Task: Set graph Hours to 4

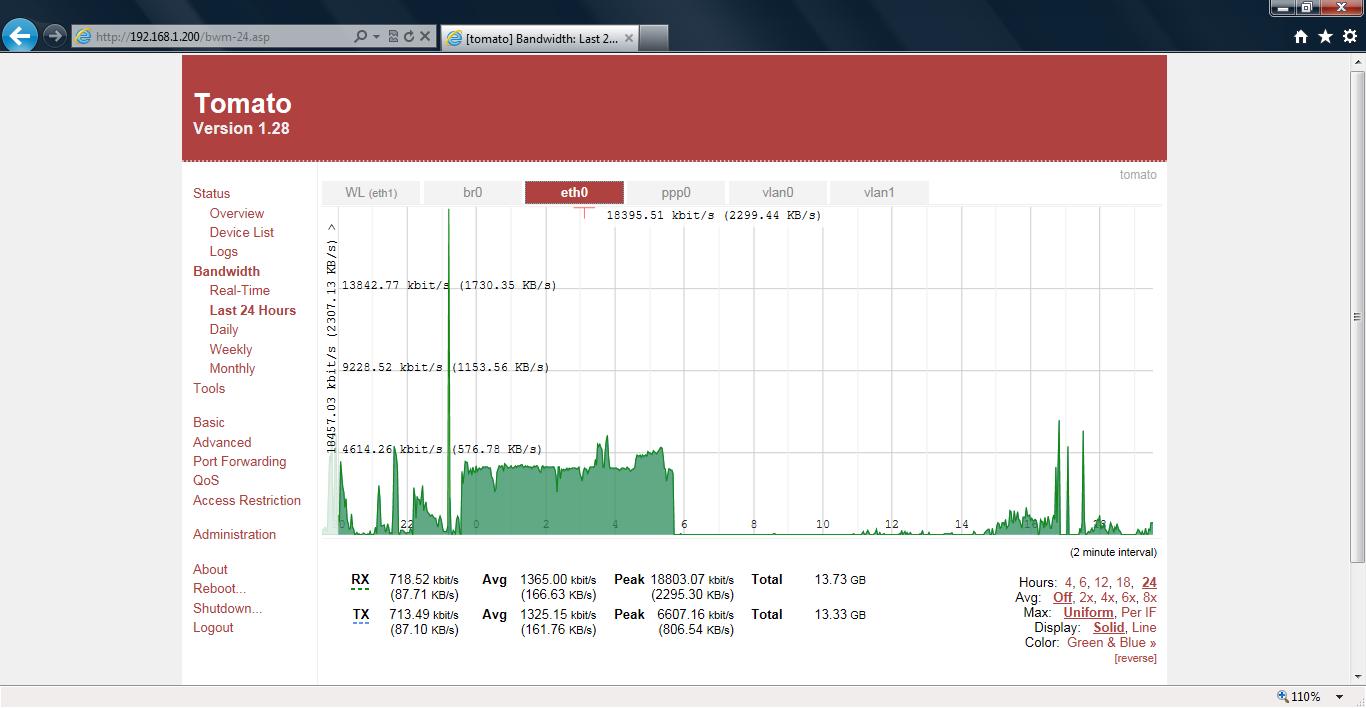Action: (1069, 582)
